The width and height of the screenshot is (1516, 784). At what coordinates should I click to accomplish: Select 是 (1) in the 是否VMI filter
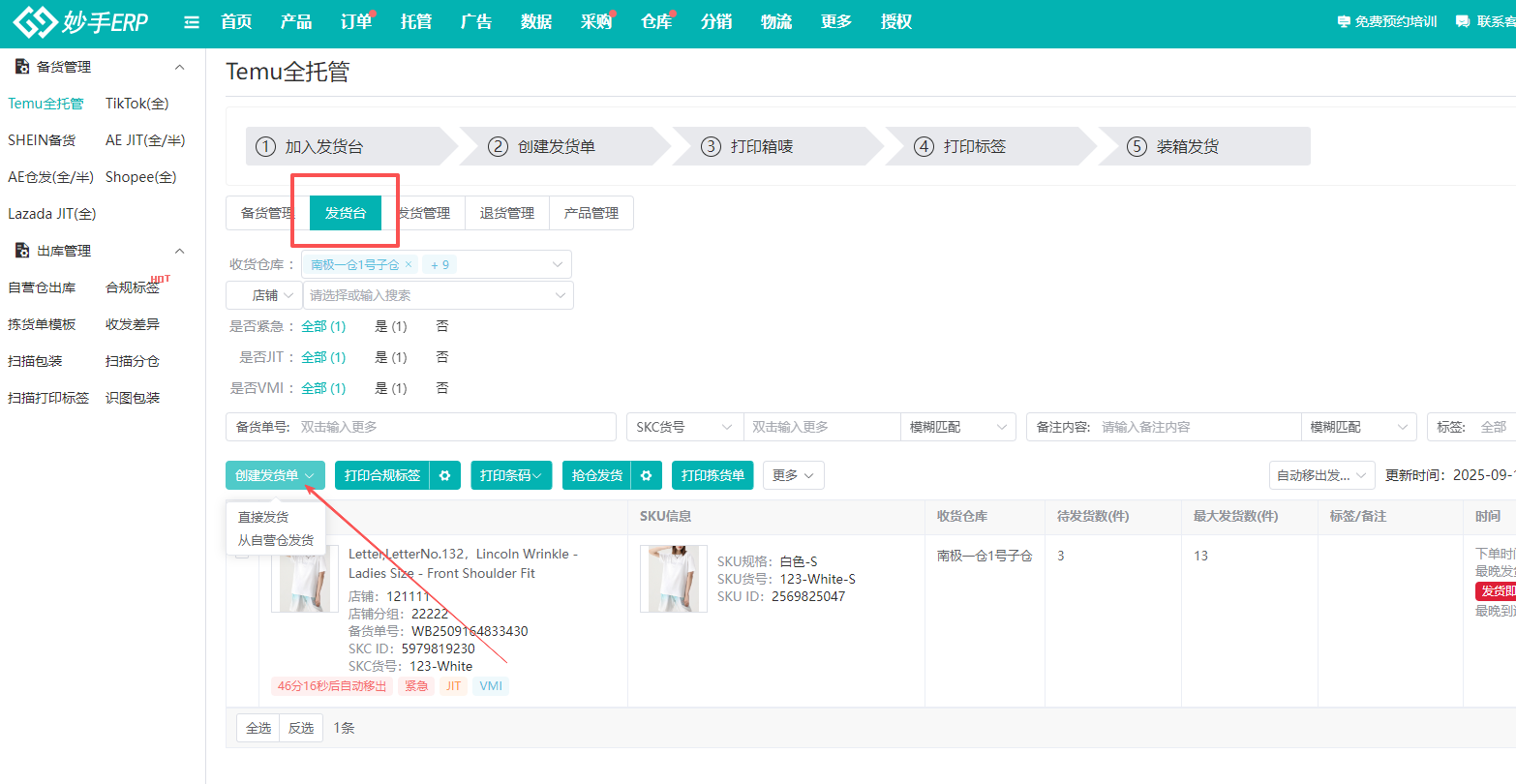click(391, 388)
